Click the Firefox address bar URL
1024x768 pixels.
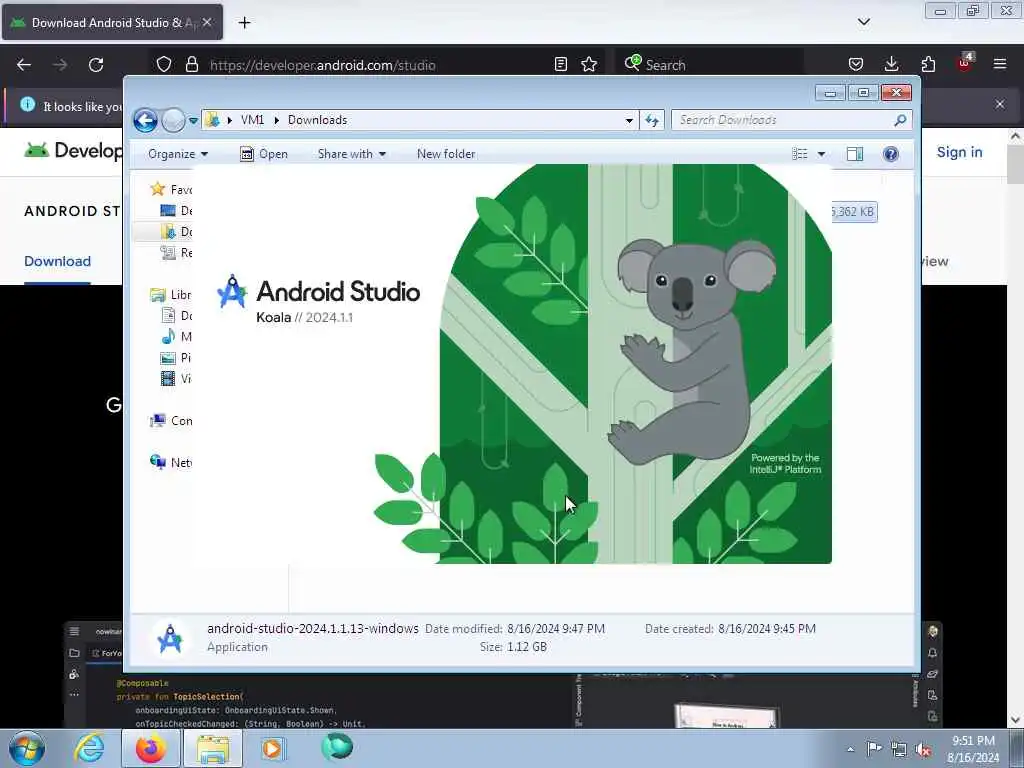point(323,65)
